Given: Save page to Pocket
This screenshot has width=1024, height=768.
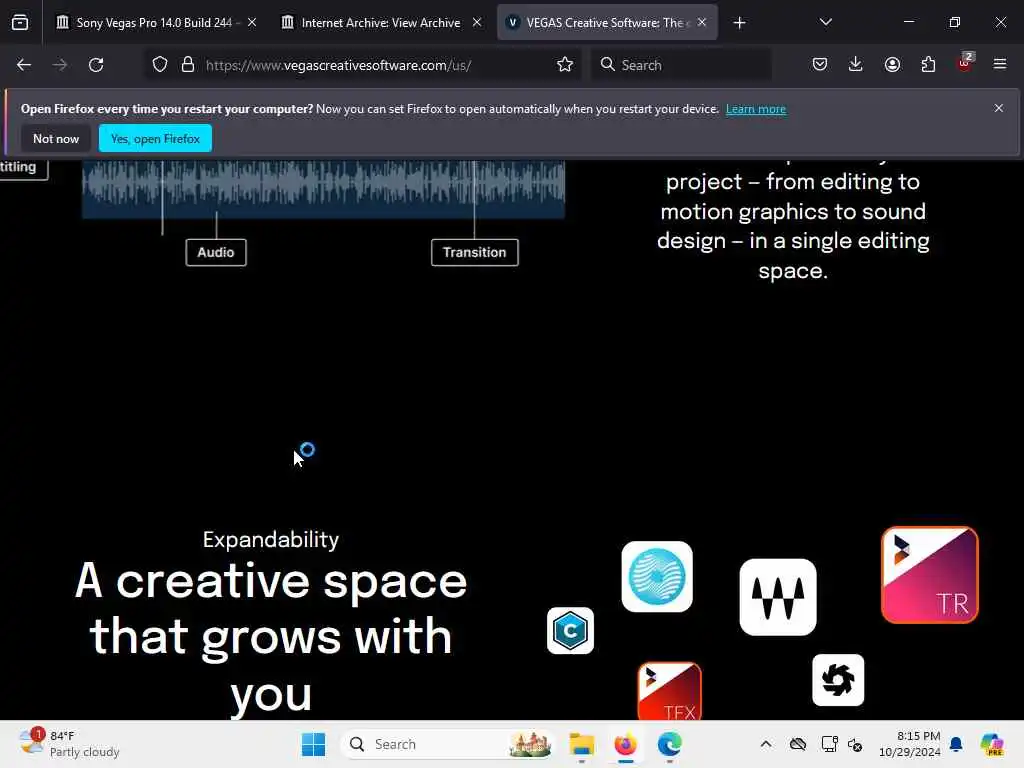Looking at the screenshot, I should pyautogui.click(x=820, y=65).
